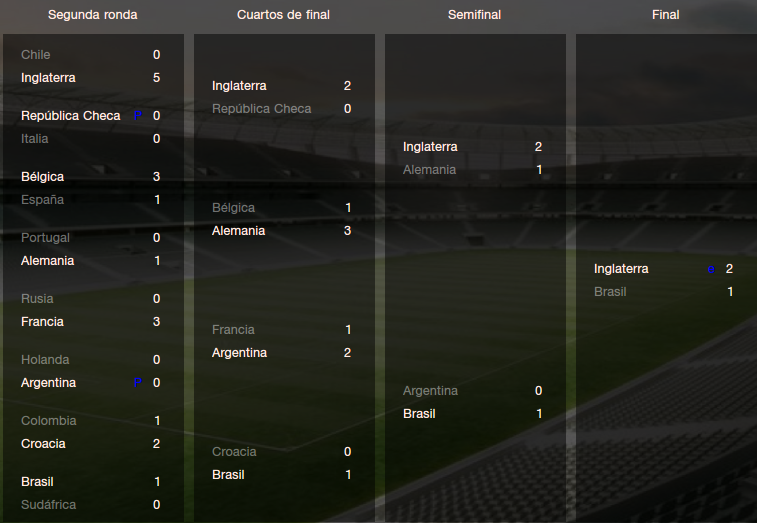Click the Semifinal column heading
This screenshot has height=523, width=757.
[475, 15]
